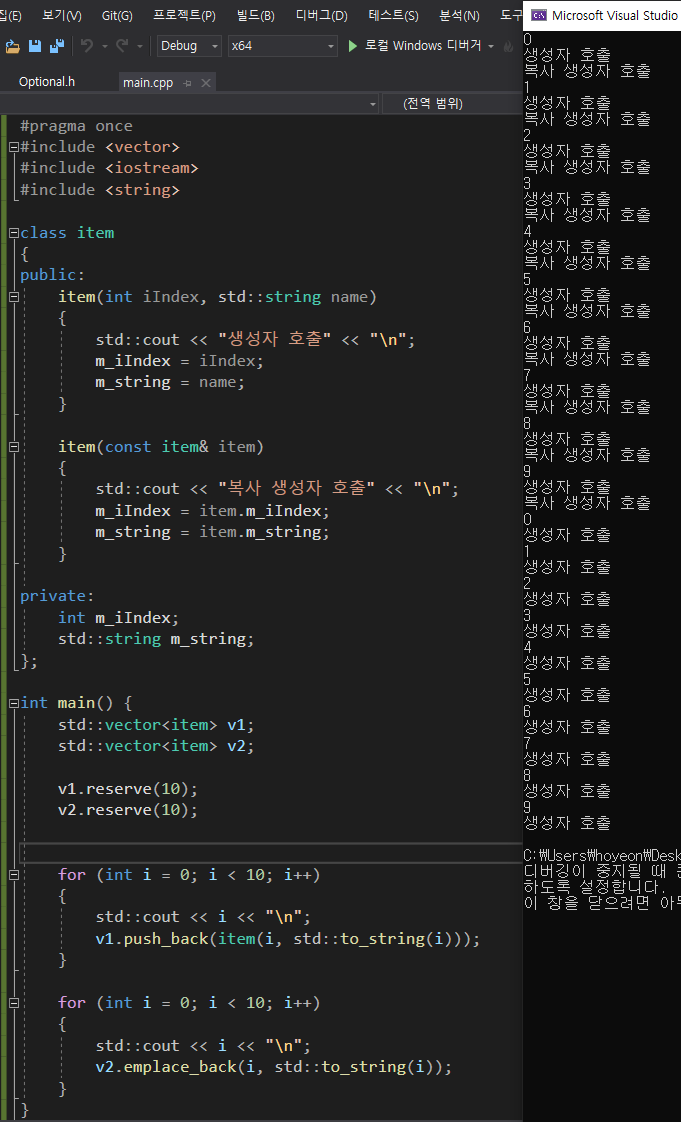Click the "m_string = item.m_string;" line
Image resolution: width=681 pixels, height=1122 pixels.
coord(212,532)
